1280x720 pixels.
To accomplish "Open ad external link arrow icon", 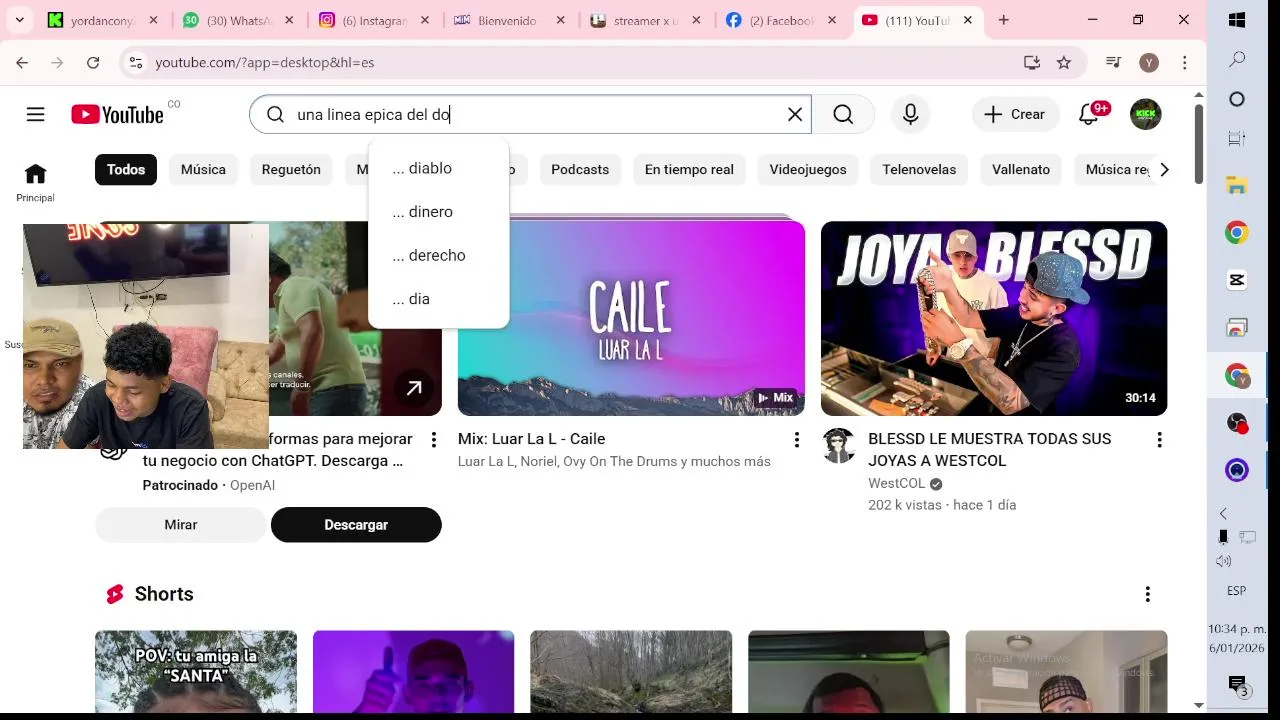I will tap(413, 388).
